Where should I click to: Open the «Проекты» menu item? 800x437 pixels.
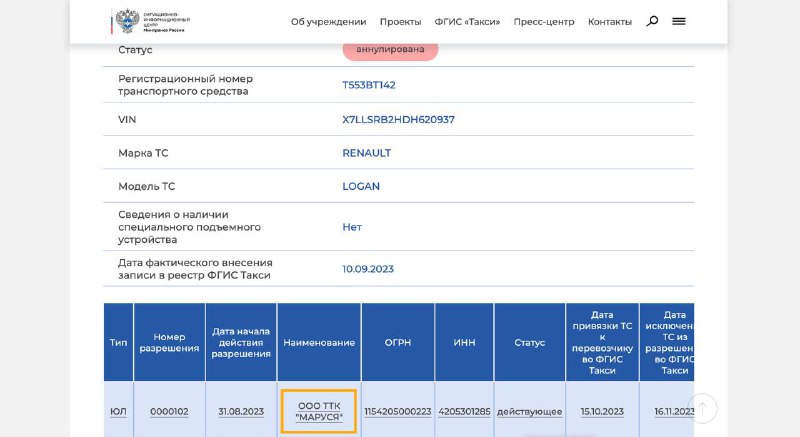401,22
